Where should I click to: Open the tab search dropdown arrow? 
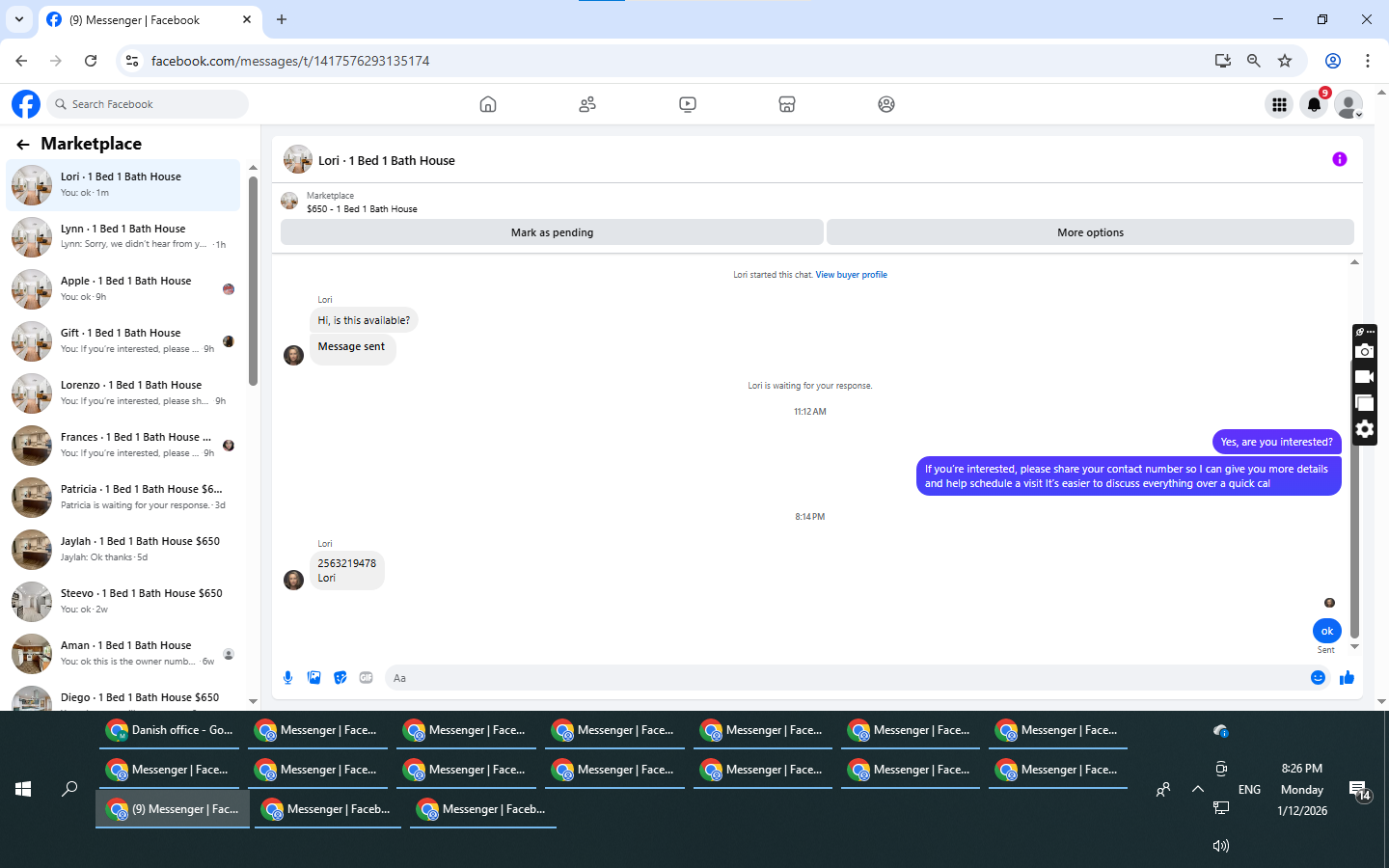click(x=19, y=19)
